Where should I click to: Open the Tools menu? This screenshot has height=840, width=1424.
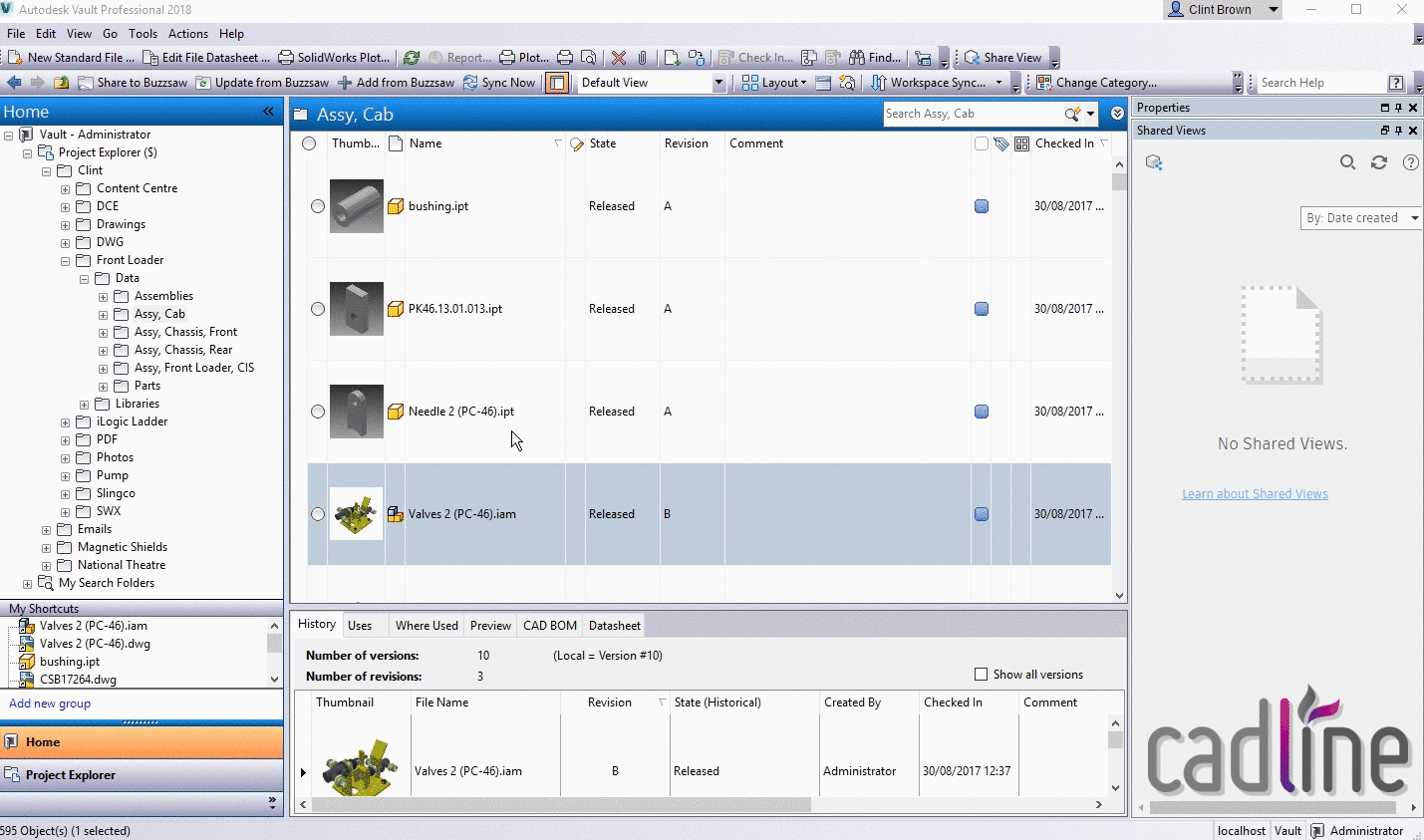pyautogui.click(x=142, y=34)
